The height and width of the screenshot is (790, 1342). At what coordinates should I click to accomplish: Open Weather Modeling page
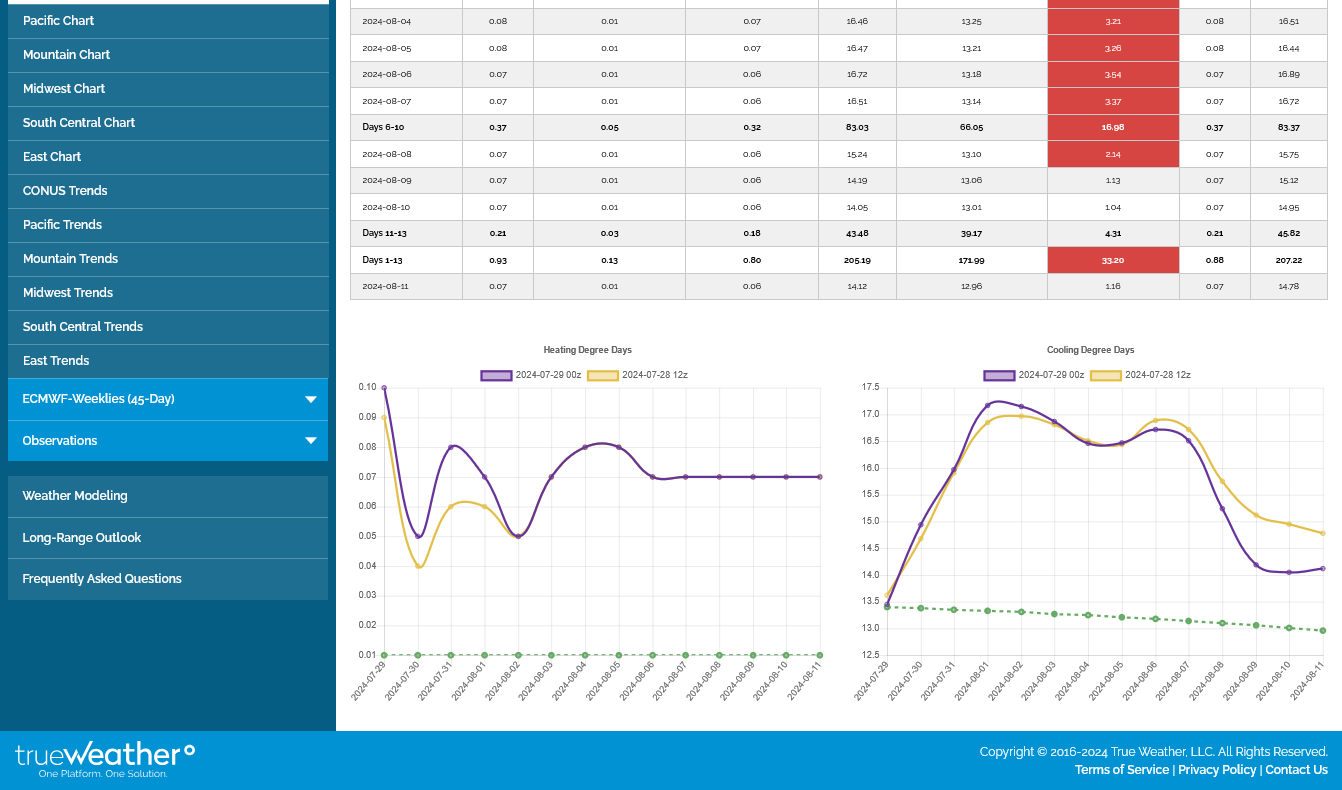coord(75,496)
